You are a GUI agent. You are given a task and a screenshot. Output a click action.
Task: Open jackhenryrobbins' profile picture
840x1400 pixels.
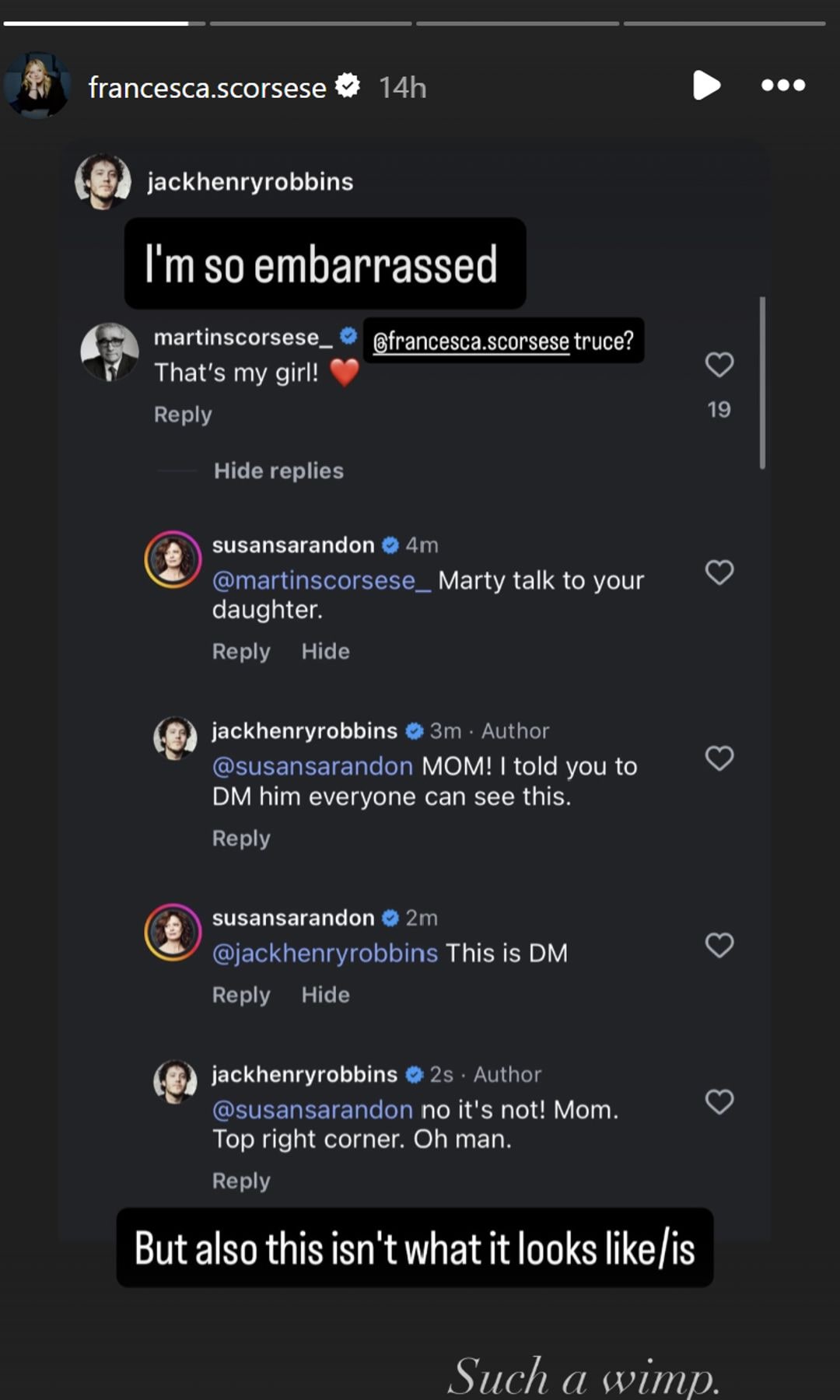click(x=102, y=181)
